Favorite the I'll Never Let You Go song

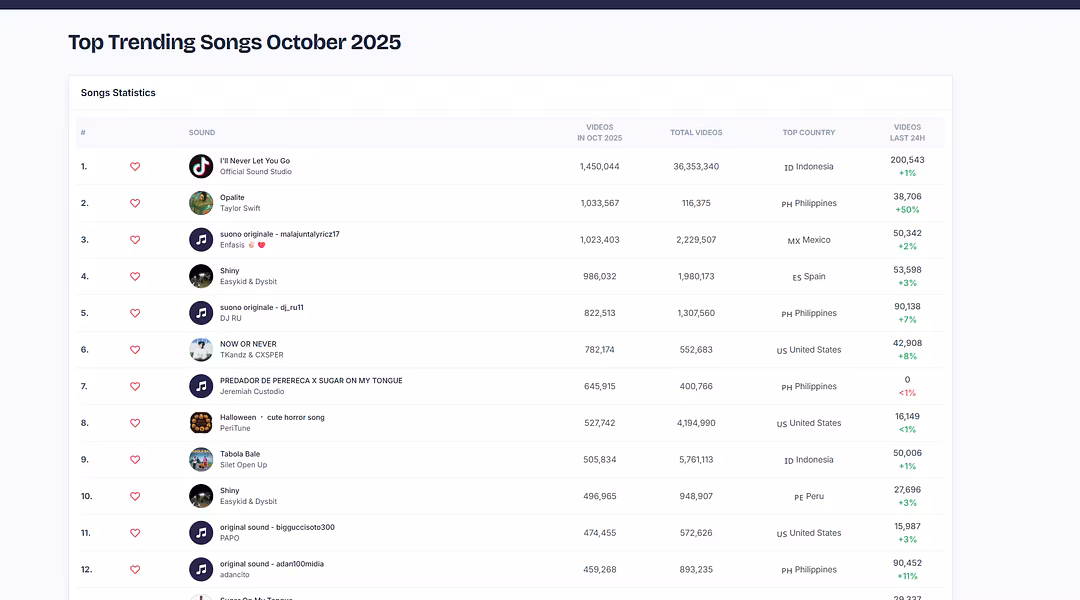(135, 167)
